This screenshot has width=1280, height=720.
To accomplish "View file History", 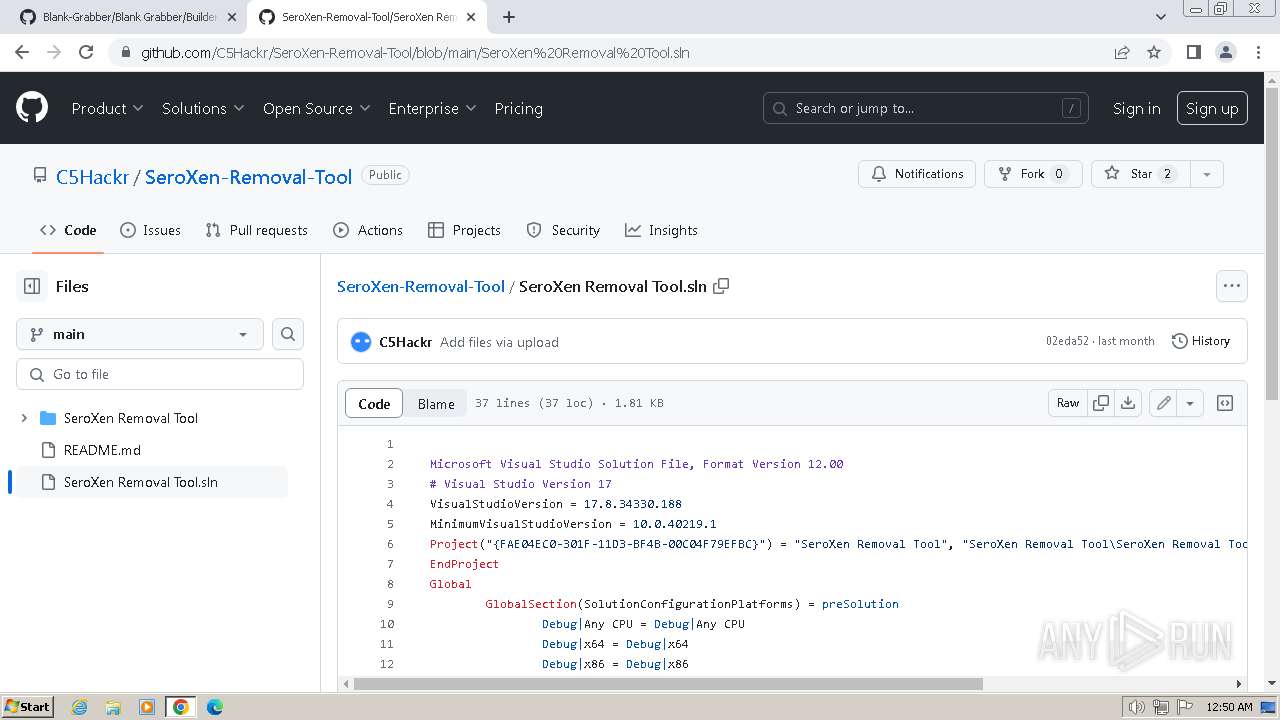I will click(1200, 341).
